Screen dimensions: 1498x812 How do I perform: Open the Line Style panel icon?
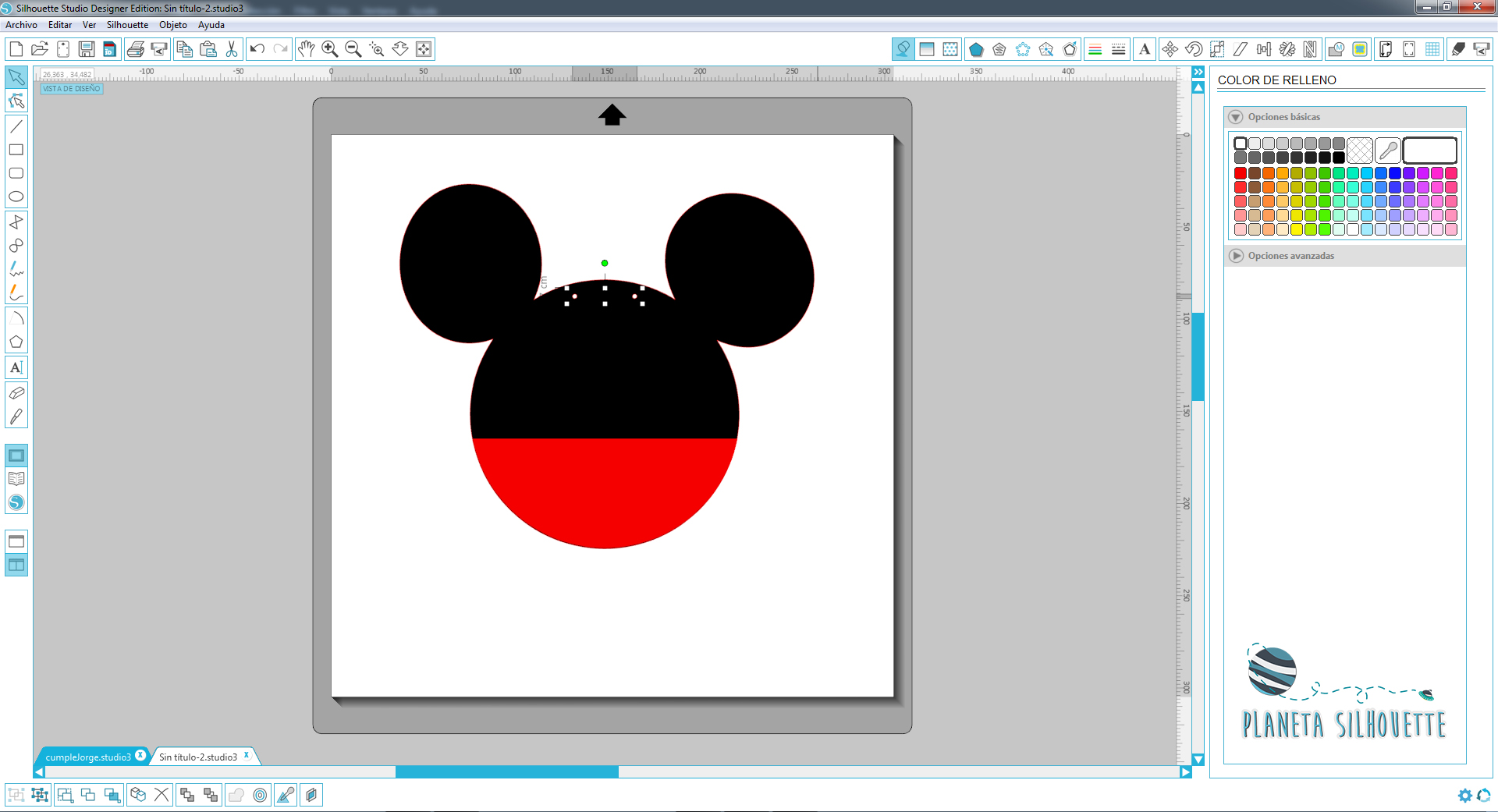[1118, 48]
